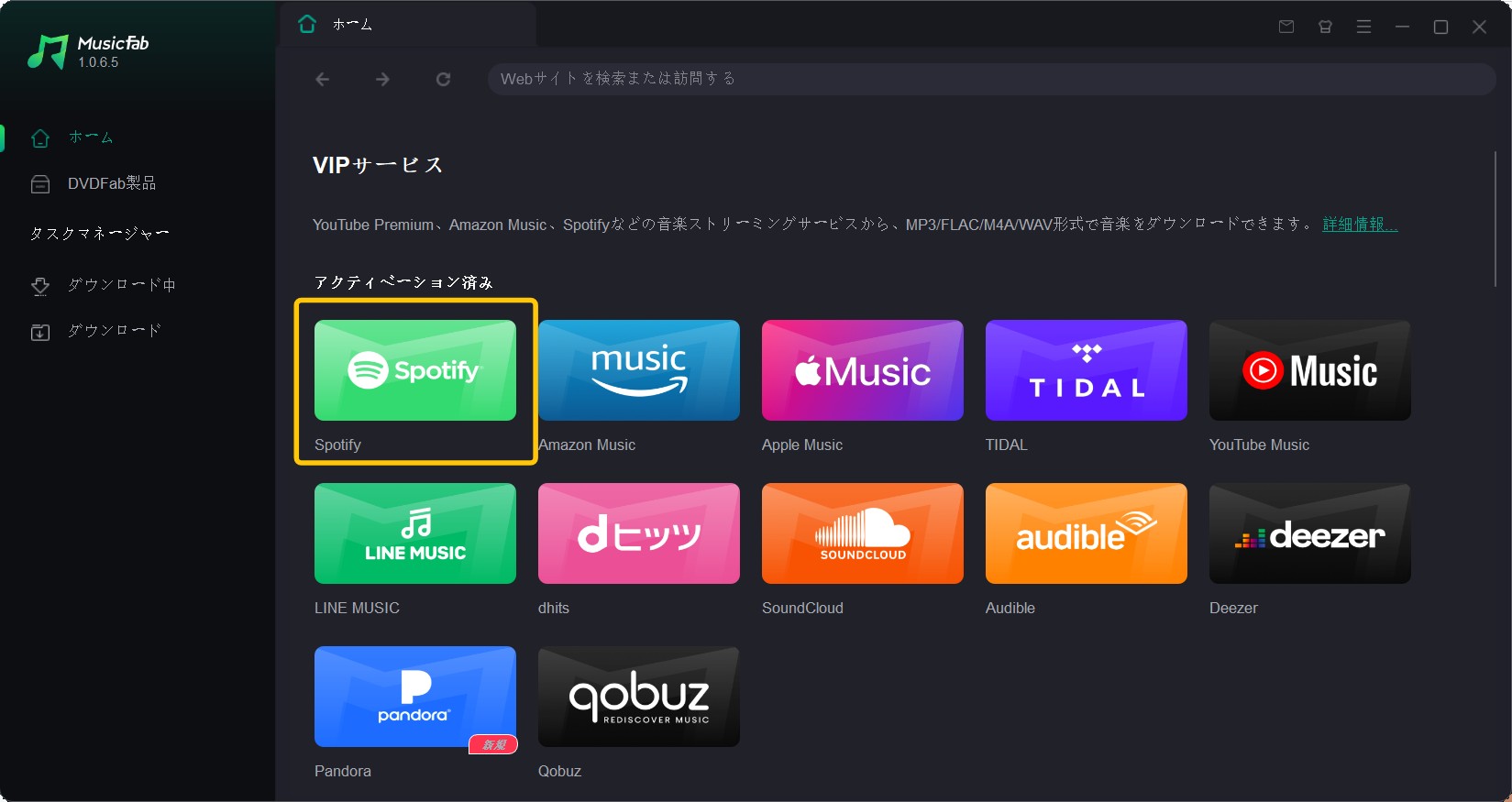
Task: Open the Apple Music service tile
Action: point(863,370)
